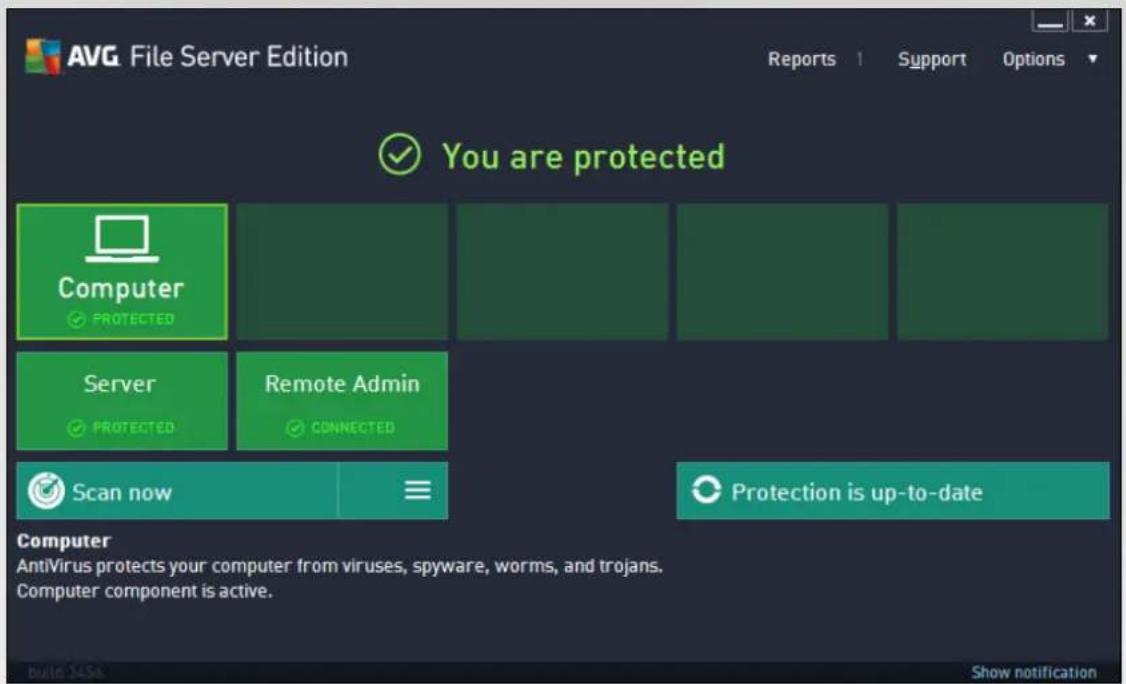
Task: Click the CONNECTED check icon on Remote Admin
Action: [295, 428]
